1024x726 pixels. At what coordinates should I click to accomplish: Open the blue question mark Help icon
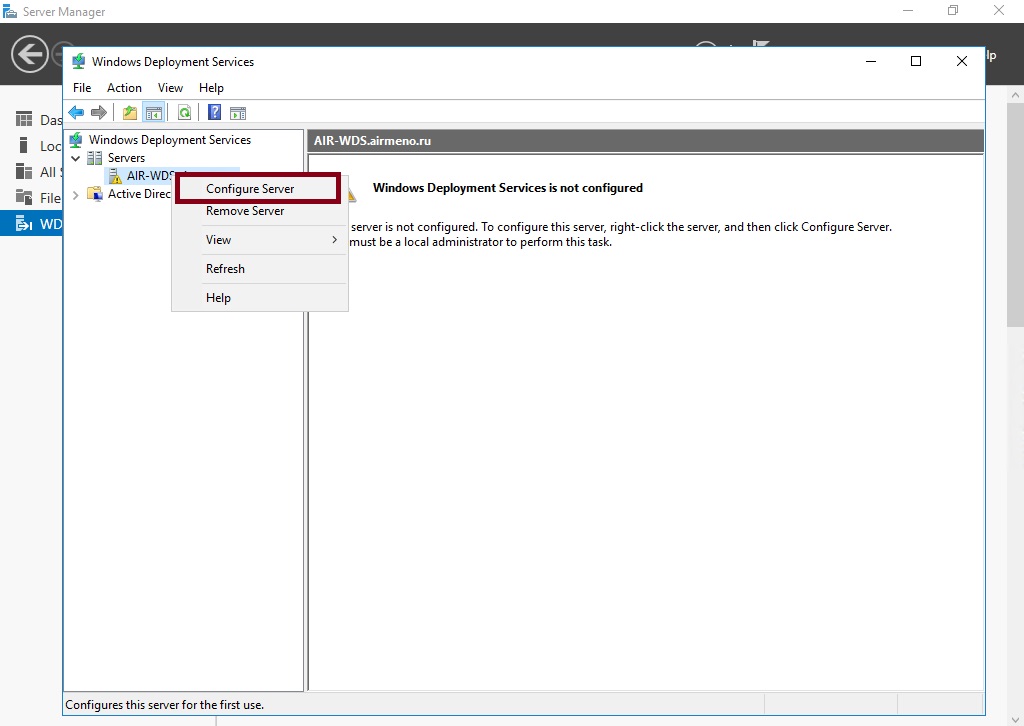coord(214,112)
